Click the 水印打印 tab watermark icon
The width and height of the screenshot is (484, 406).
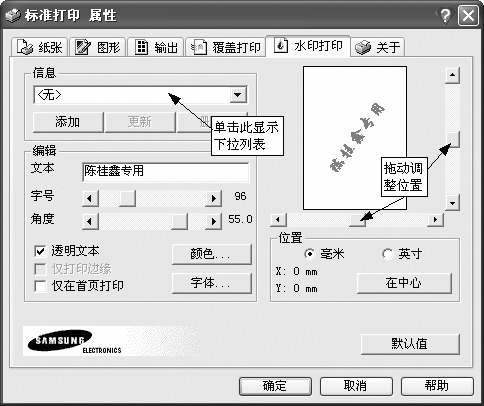(281, 45)
